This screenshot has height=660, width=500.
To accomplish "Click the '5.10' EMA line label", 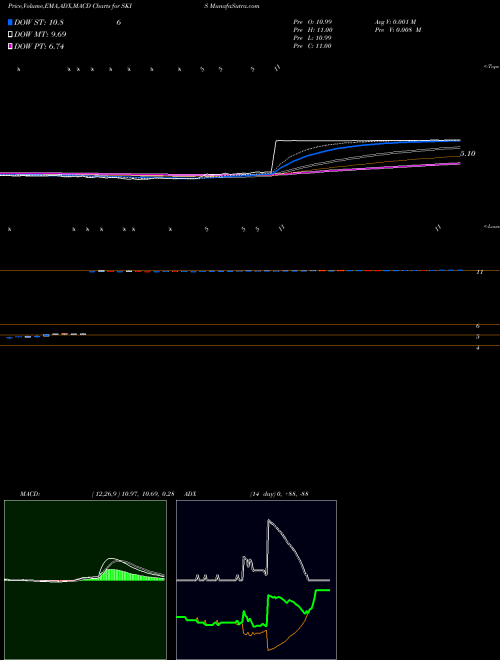I will click(468, 154).
